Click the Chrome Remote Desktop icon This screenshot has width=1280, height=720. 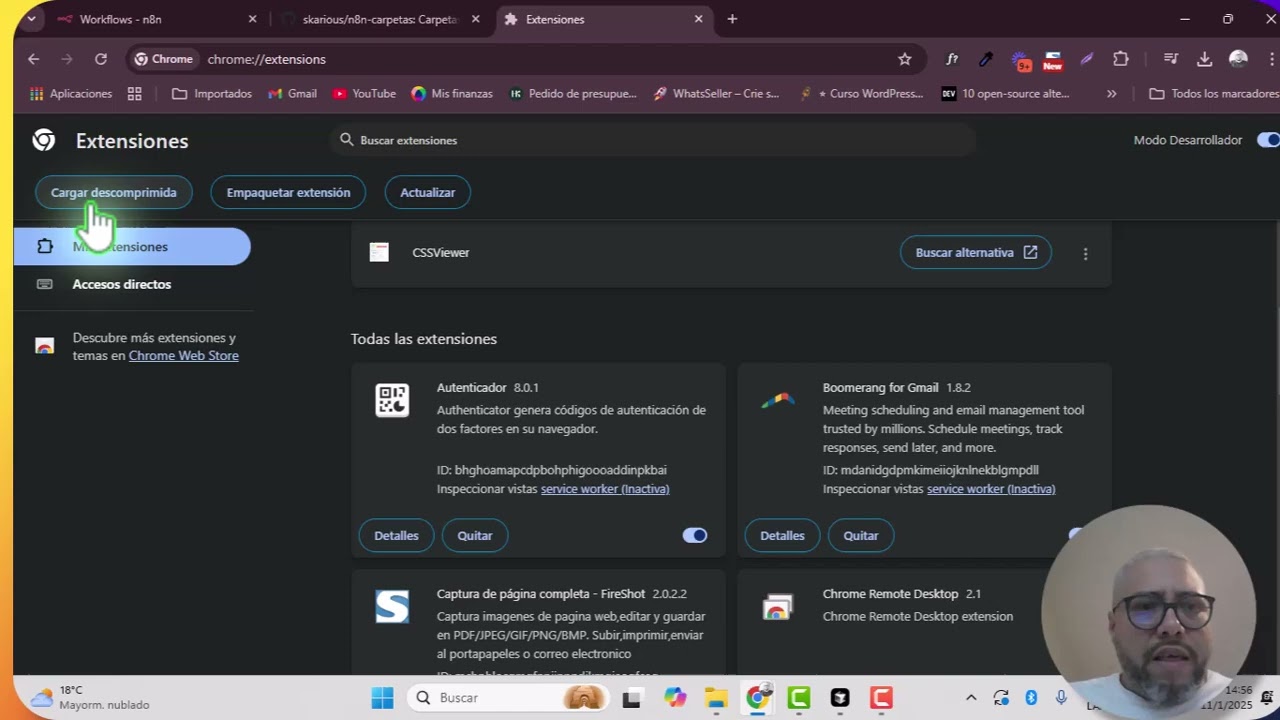(778, 607)
